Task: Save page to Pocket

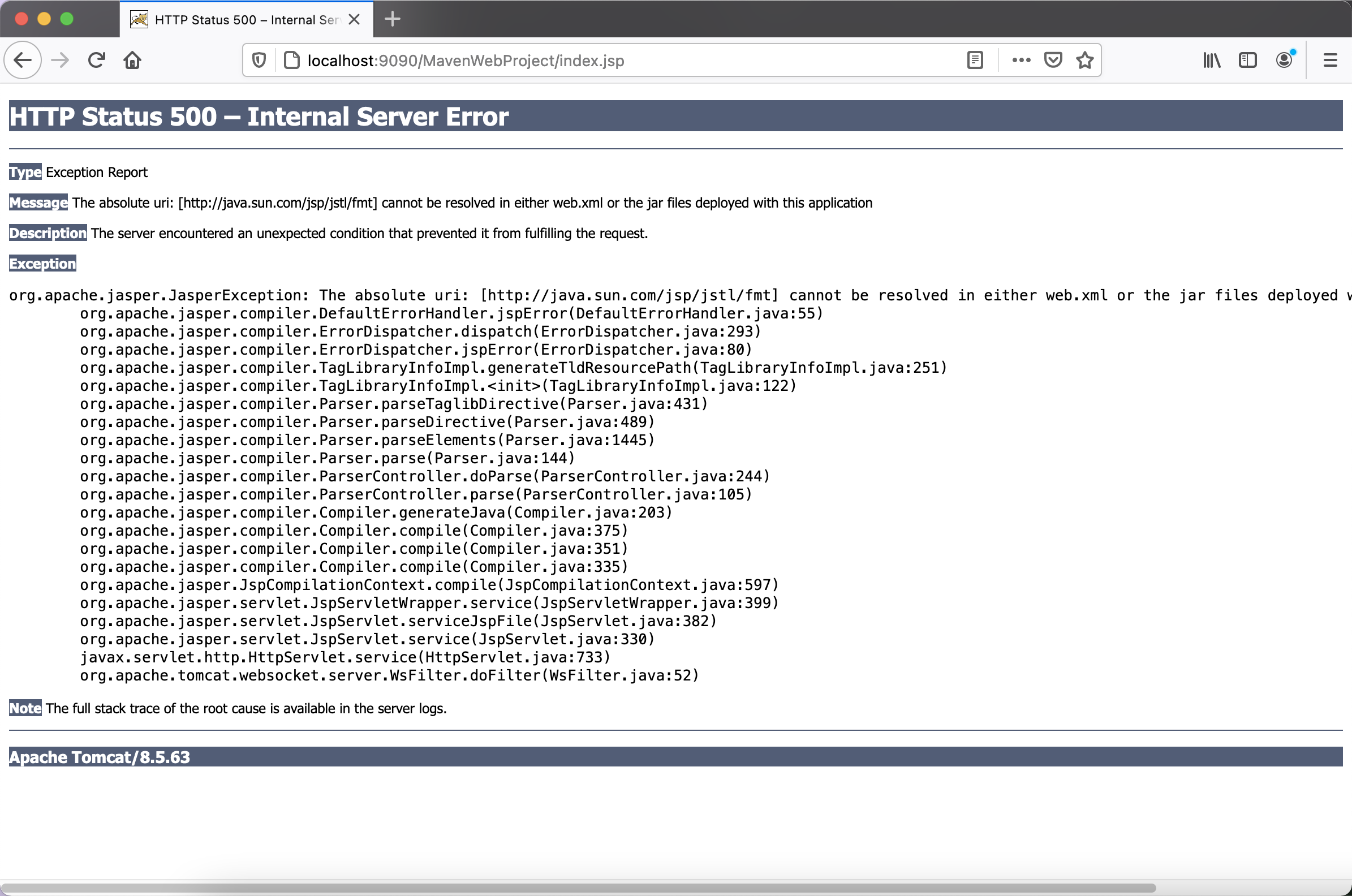Action: 1053,60
